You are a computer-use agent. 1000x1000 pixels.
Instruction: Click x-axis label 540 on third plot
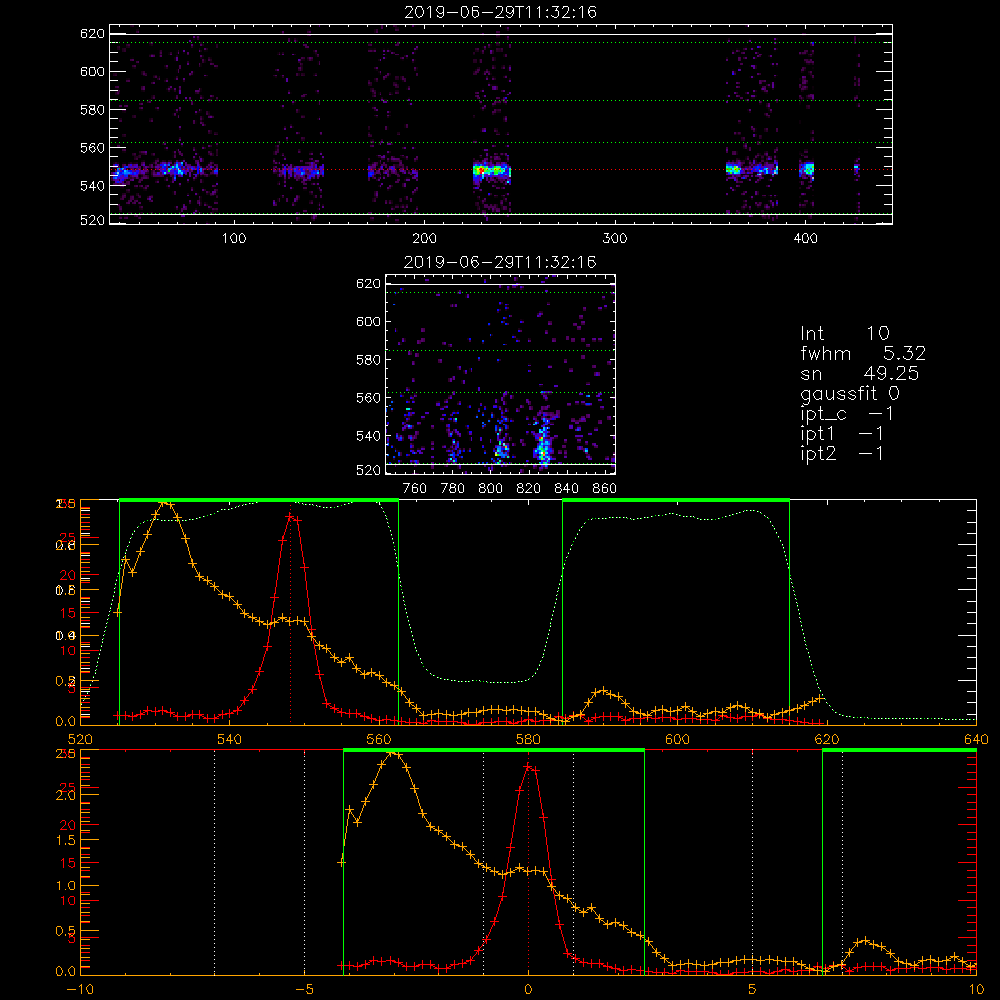coord(230,740)
